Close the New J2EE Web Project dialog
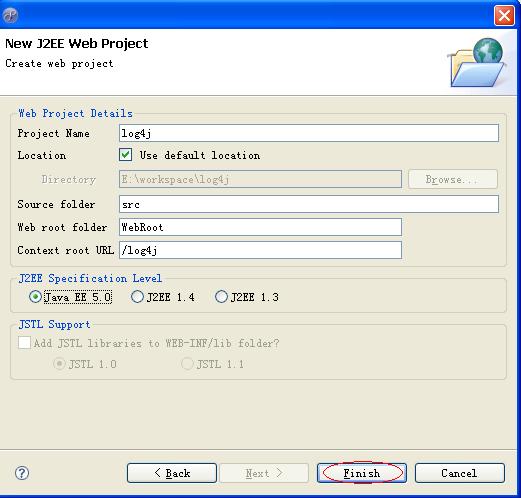Screen dimensions: 521x498 [504, 15]
